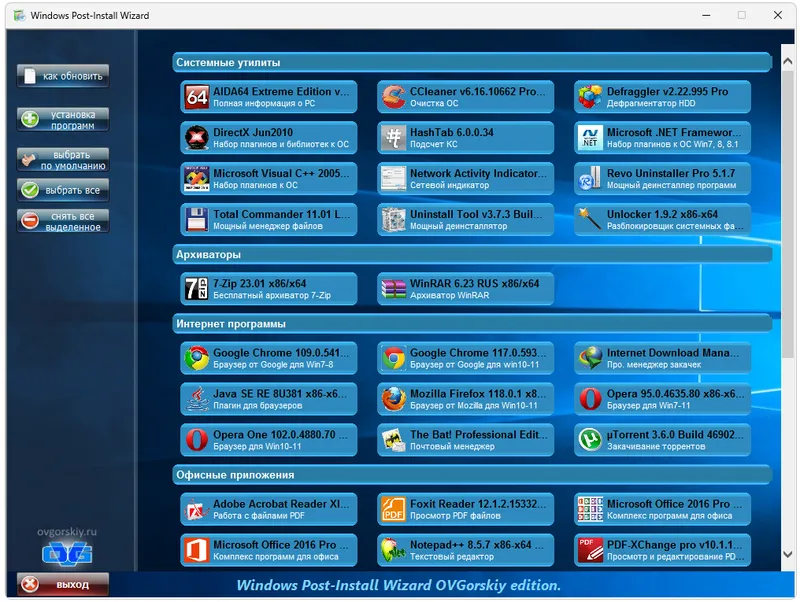The image size is (800, 602).
Task: Select 'Revo Uninstaller Pro 5.1.7' text
Action: coord(671,173)
